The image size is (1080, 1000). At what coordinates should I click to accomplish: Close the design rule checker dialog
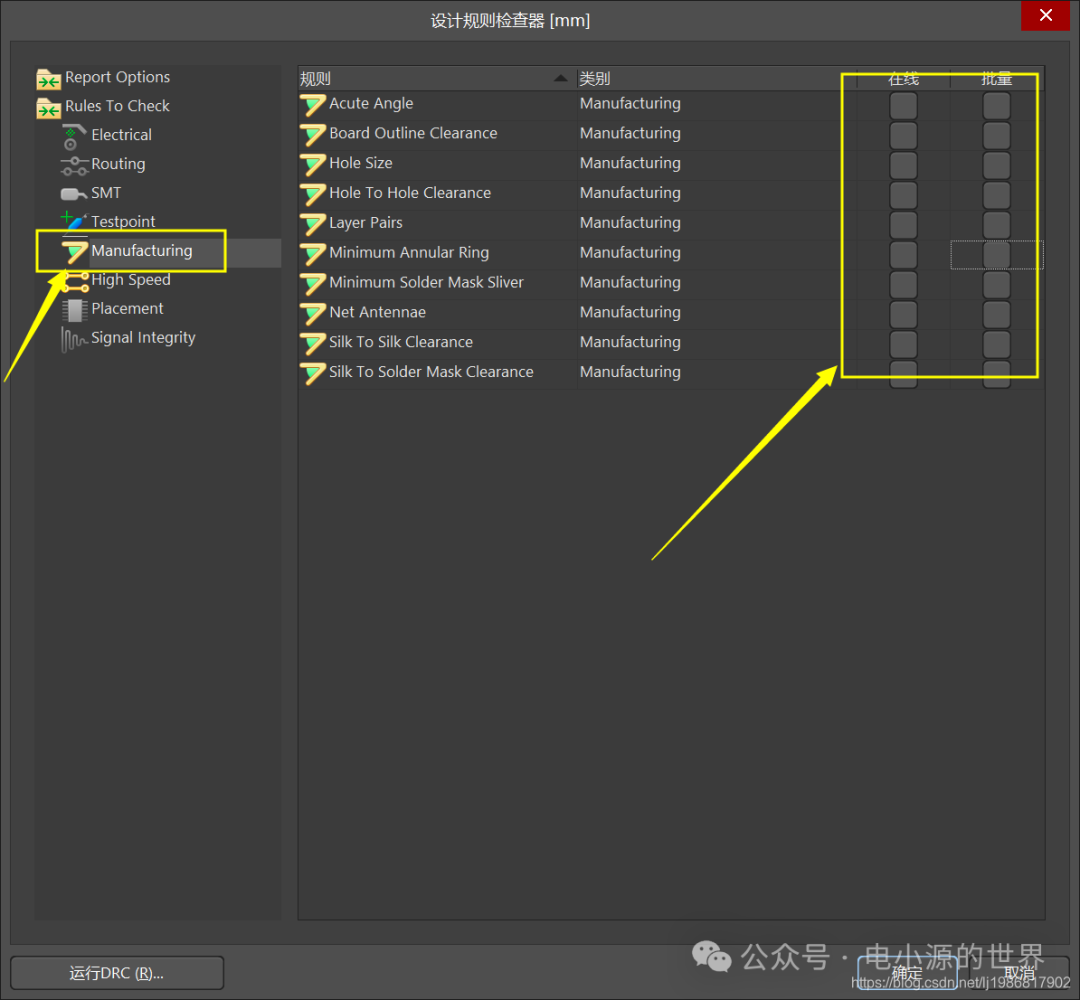(1045, 15)
